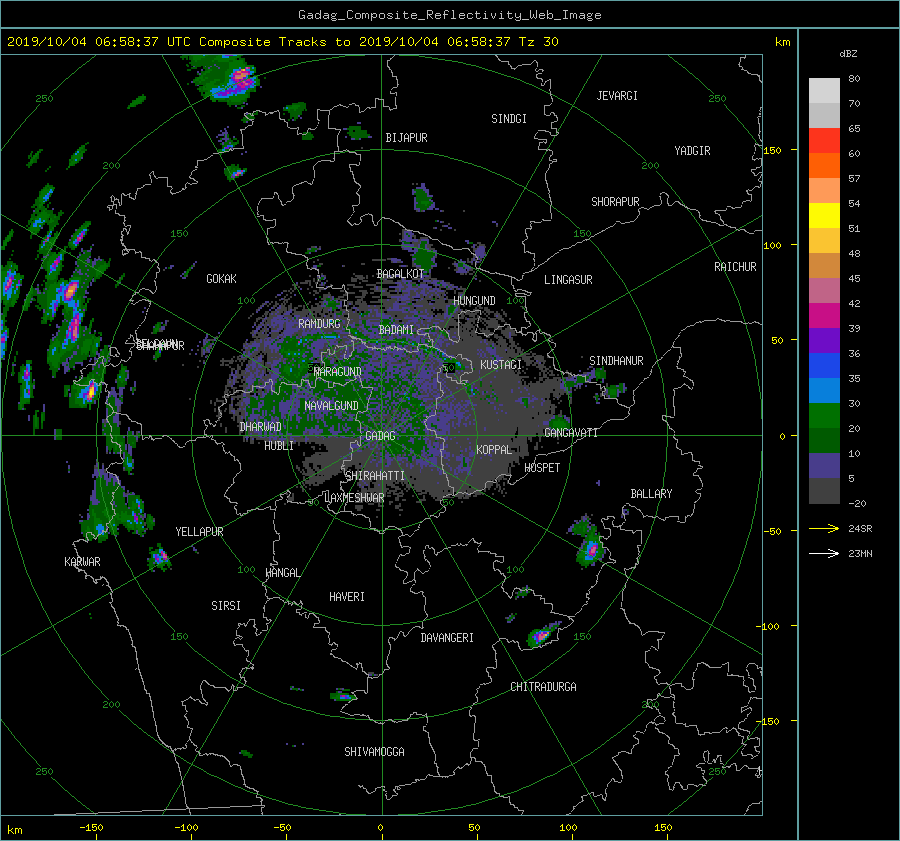This screenshot has height=841, width=900.
Task: Click the RAMDURG city label
Action: [319, 324]
